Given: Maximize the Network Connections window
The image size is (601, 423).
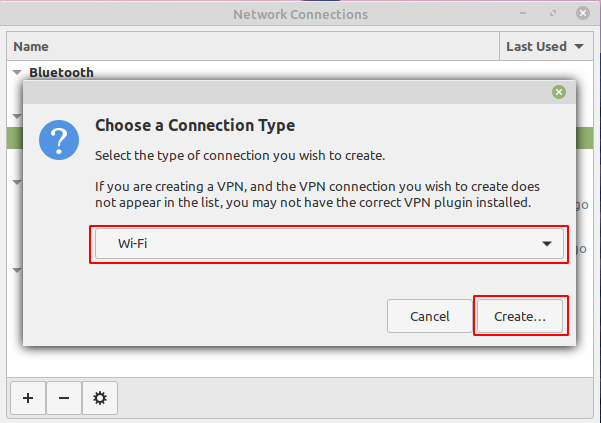Looking at the screenshot, I should [x=552, y=15].
